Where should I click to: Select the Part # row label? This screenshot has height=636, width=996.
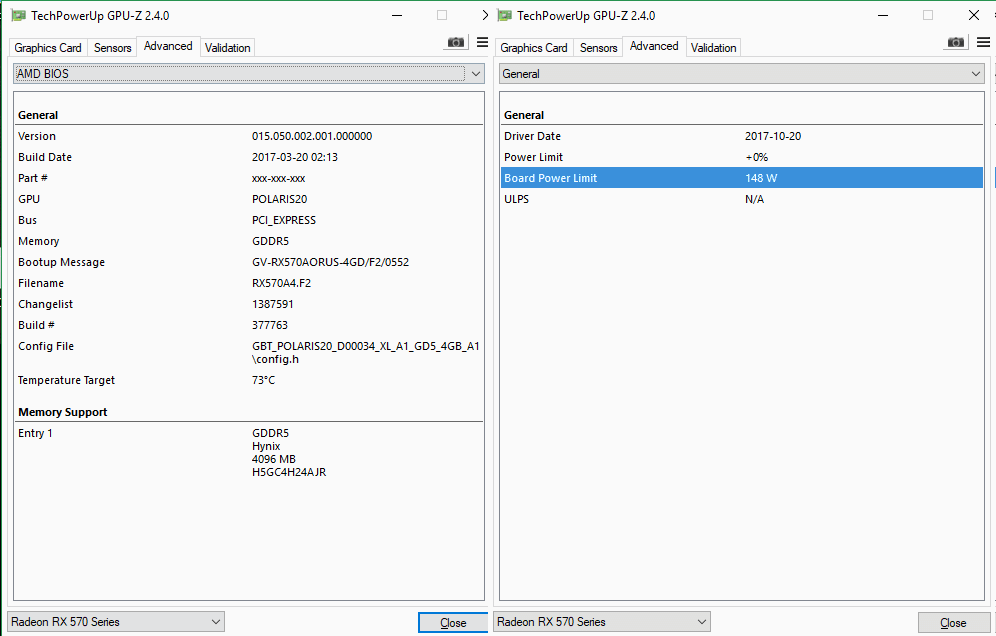(x=33, y=178)
